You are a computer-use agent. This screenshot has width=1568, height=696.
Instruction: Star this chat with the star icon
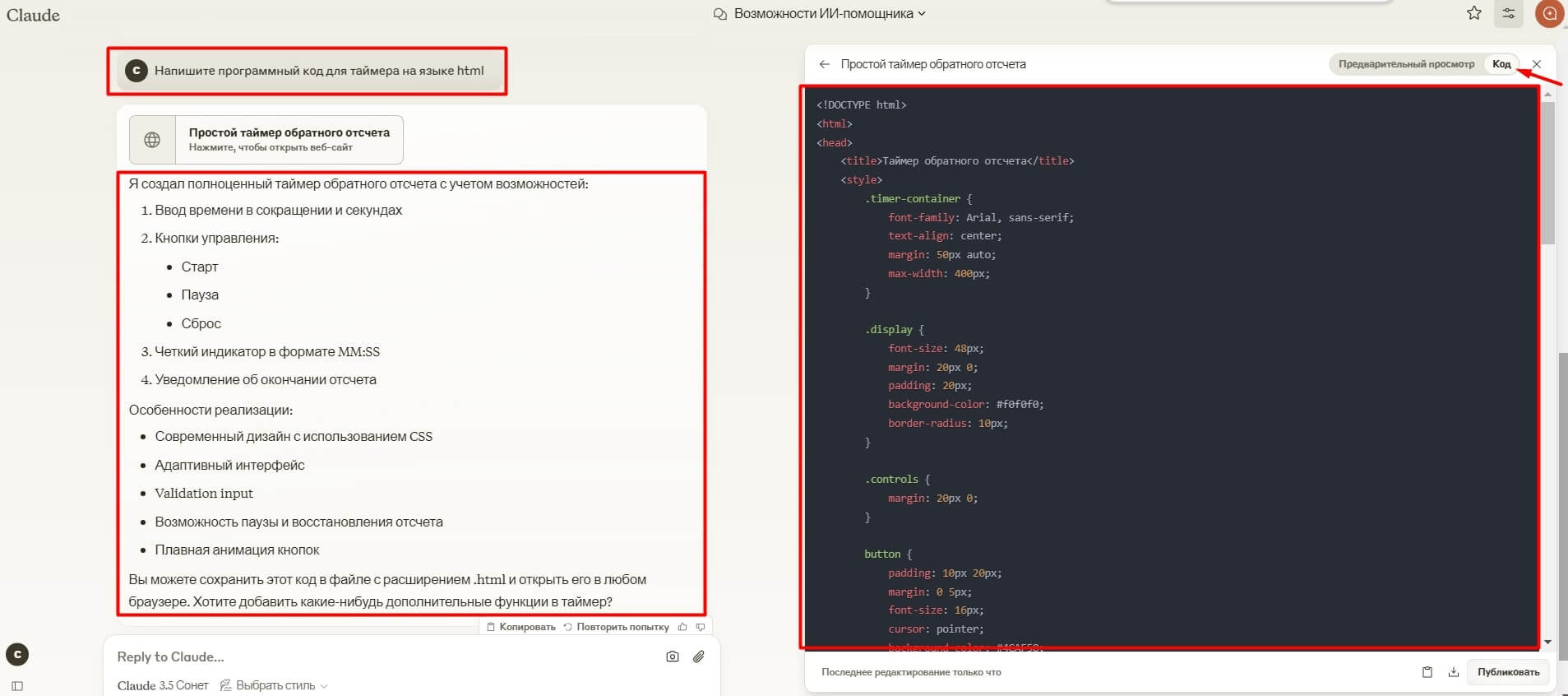(x=1474, y=13)
